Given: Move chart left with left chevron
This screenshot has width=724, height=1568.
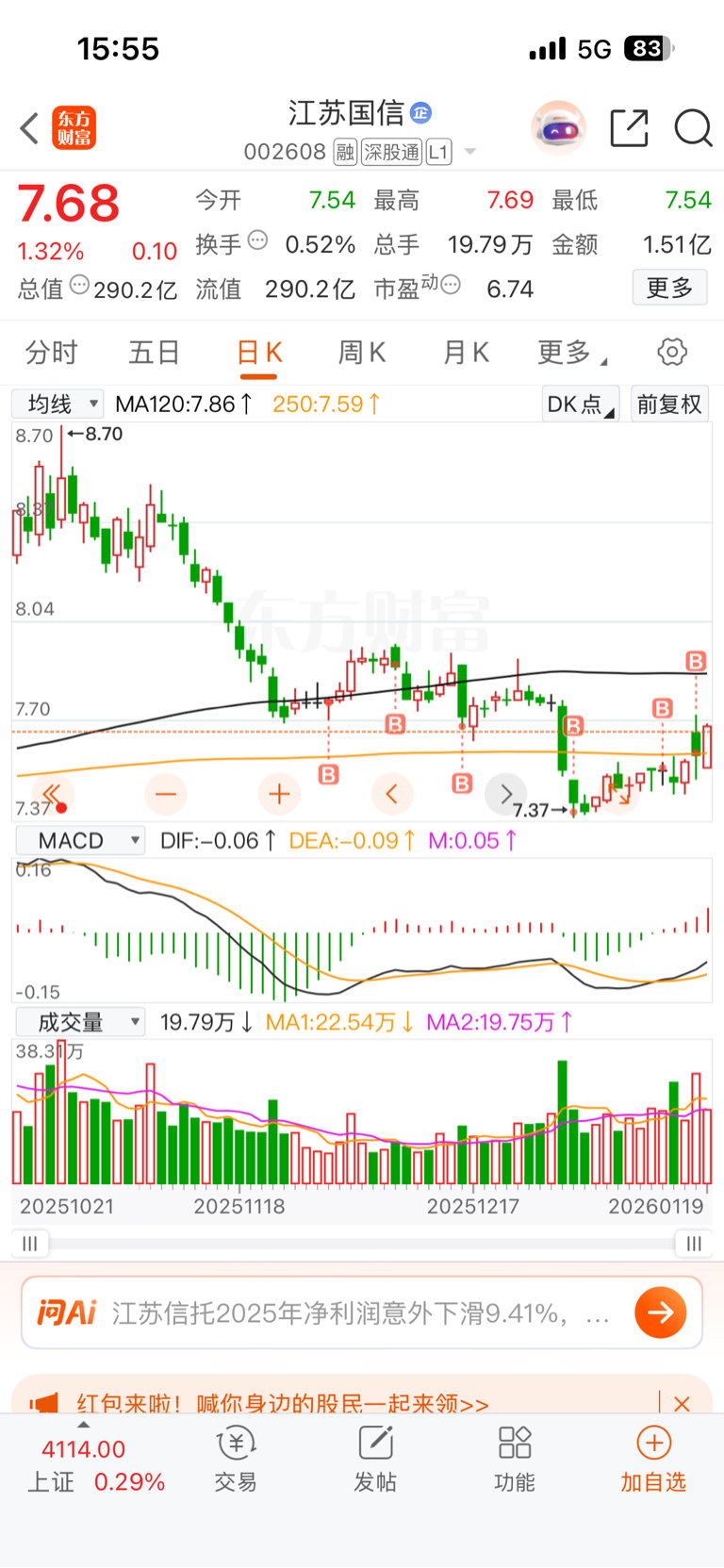Looking at the screenshot, I should tap(392, 794).
